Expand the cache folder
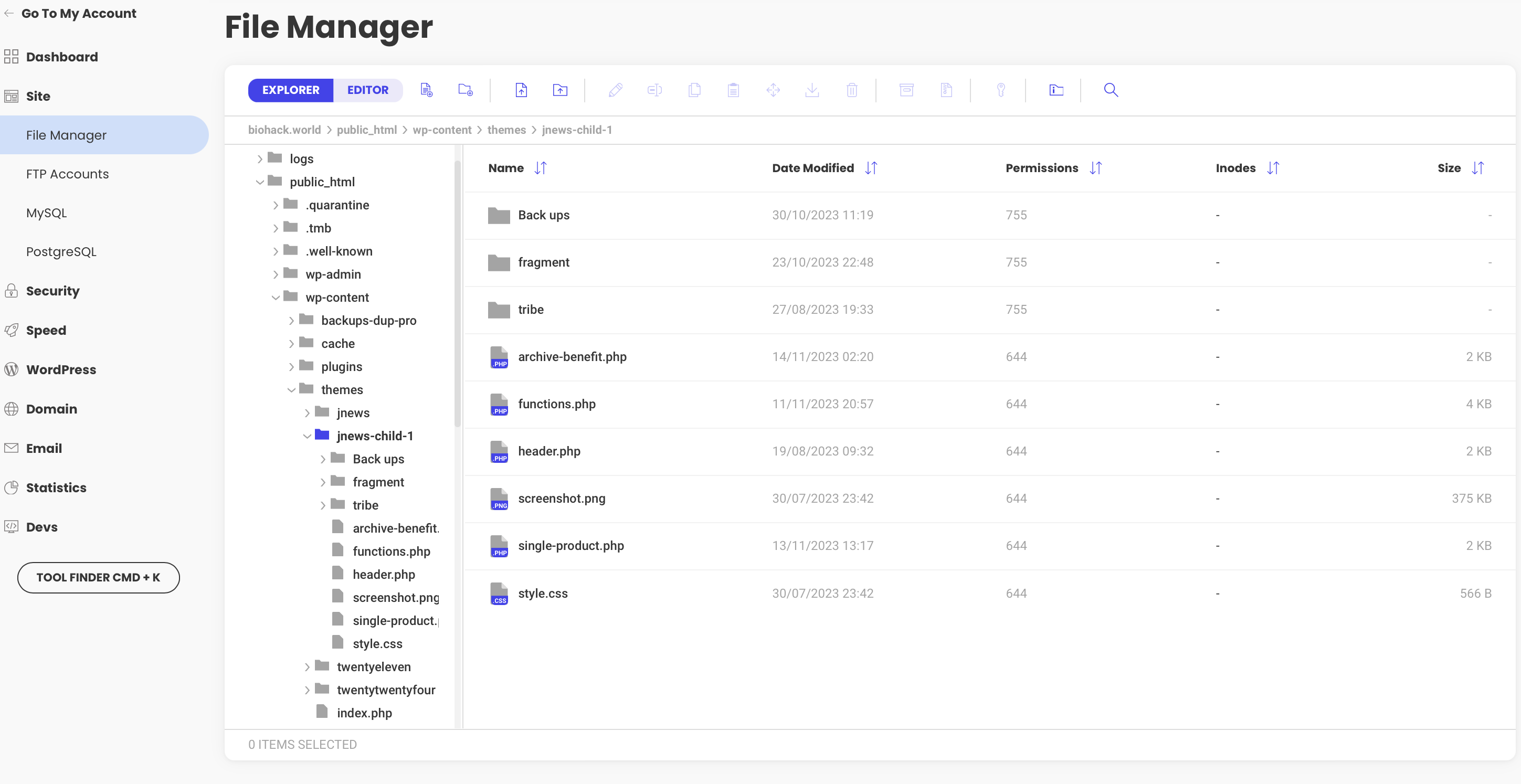Image resolution: width=1521 pixels, height=784 pixels. 291,344
